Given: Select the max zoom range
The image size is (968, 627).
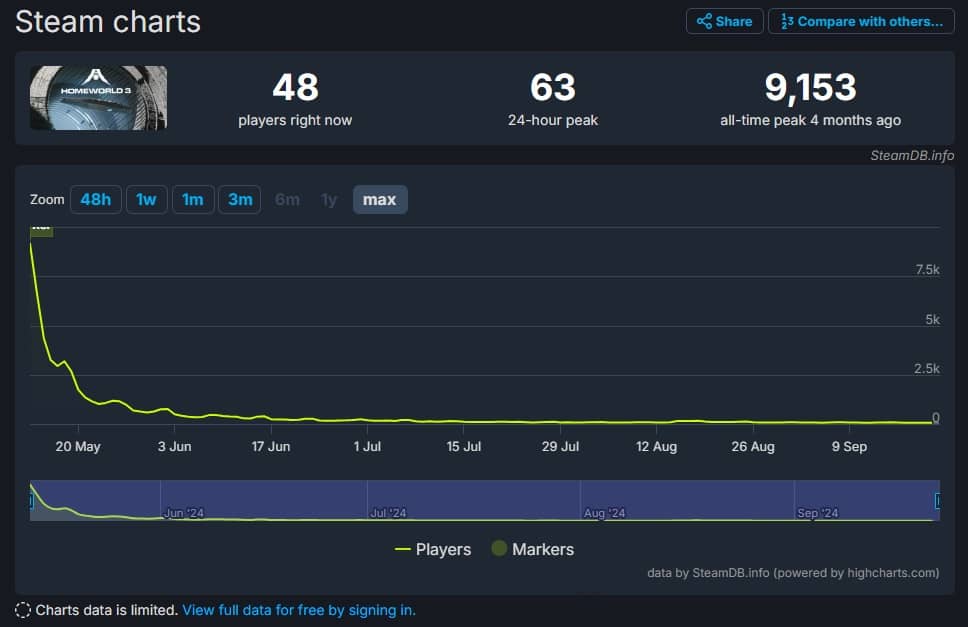Looking at the screenshot, I should (380, 199).
